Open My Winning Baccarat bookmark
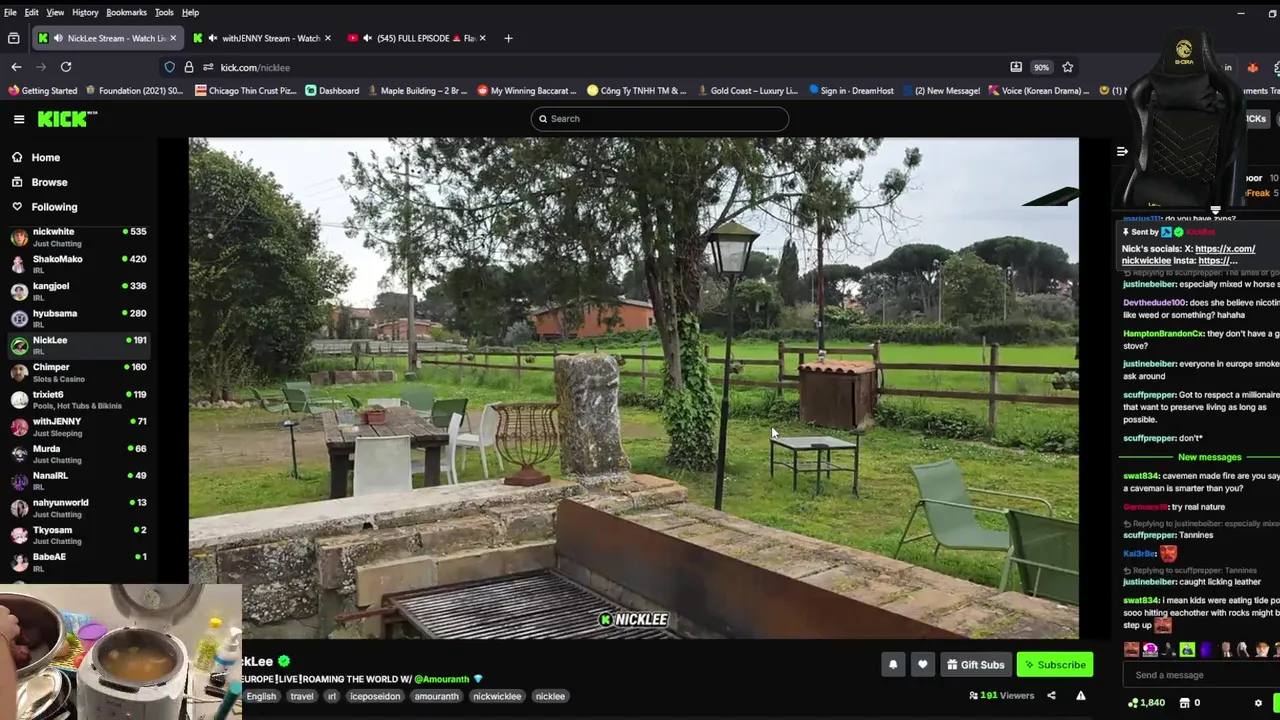The image size is (1280, 720). click(x=527, y=90)
